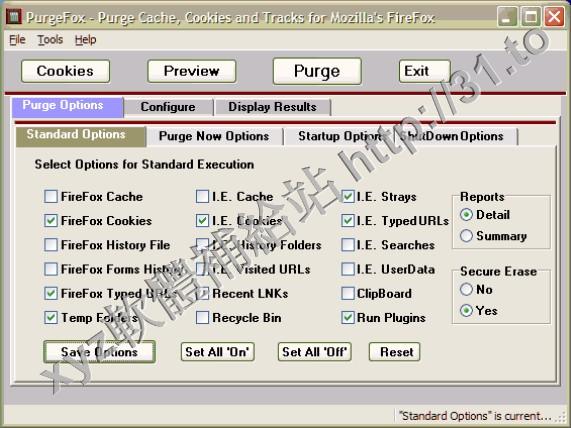Open the Tools menu
Screen dimensions: 571x428
click(50, 39)
